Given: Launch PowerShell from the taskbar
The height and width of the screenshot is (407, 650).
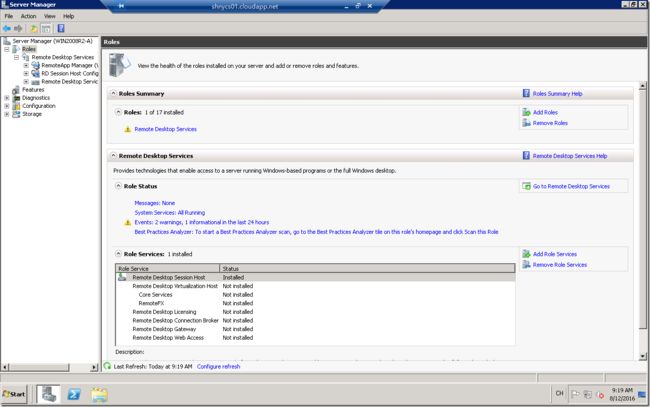Looking at the screenshot, I should point(74,394).
